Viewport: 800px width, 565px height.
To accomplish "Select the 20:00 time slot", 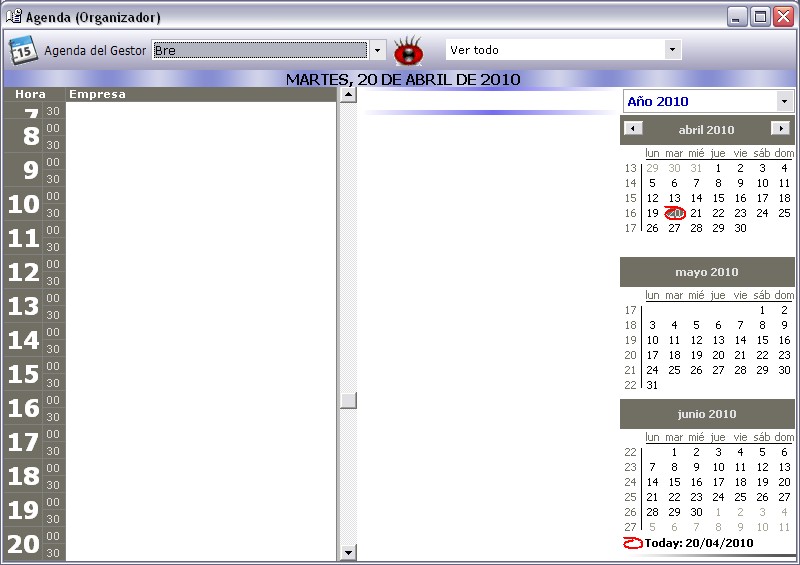I will click(x=201, y=536).
